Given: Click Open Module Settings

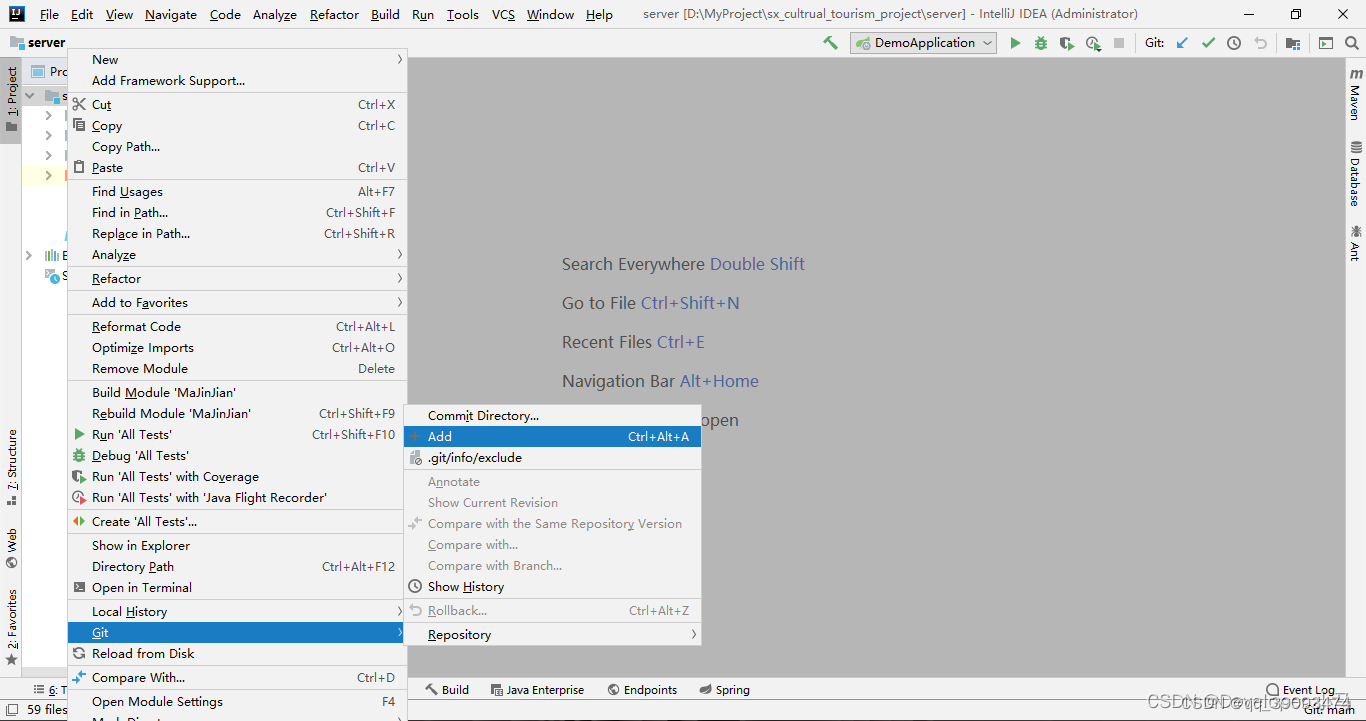Looking at the screenshot, I should pyautogui.click(x=237, y=702).
